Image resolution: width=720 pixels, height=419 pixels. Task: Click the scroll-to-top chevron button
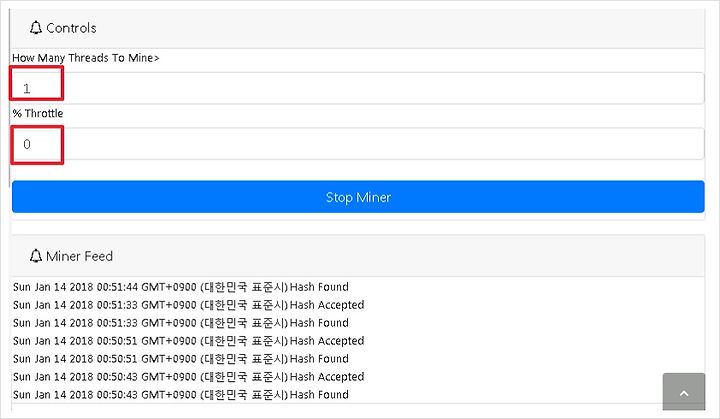click(x=684, y=391)
